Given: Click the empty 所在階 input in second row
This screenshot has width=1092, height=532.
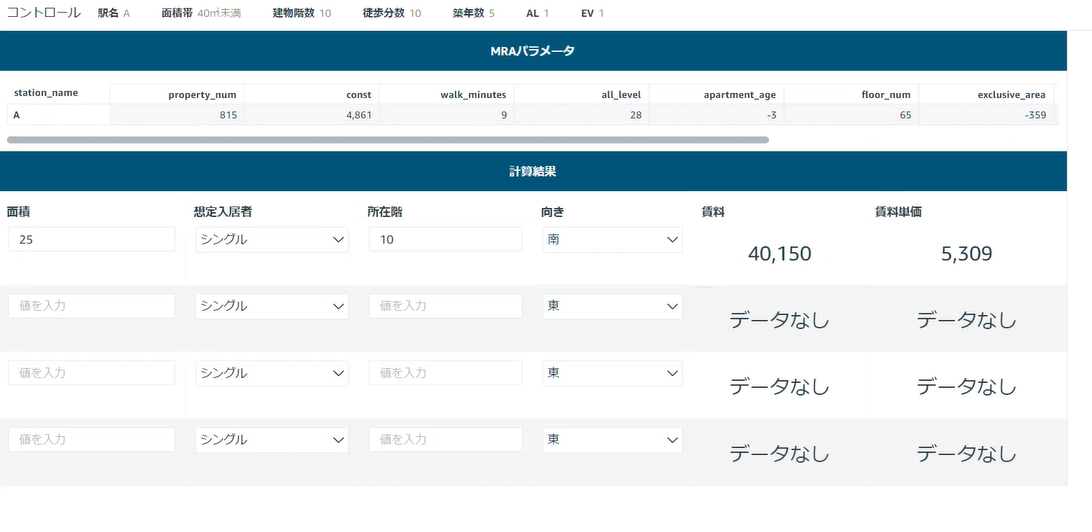Looking at the screenshot, I should (446, 306).
